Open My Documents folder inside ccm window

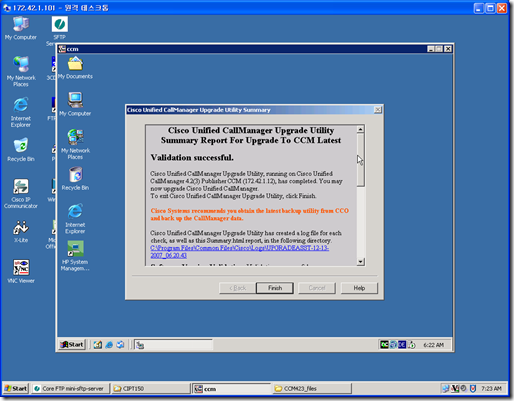(x=75, y=68)
